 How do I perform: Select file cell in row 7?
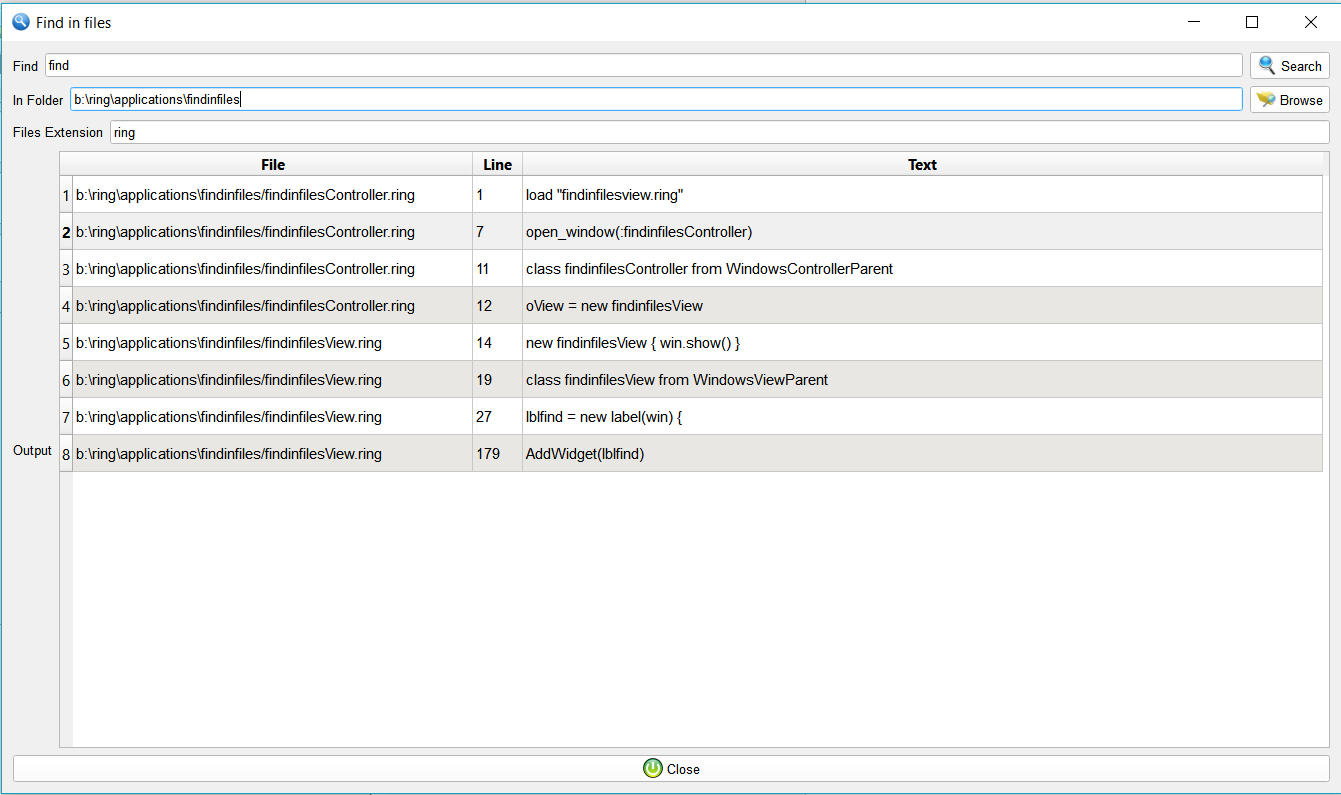click(x=273, y=417)
